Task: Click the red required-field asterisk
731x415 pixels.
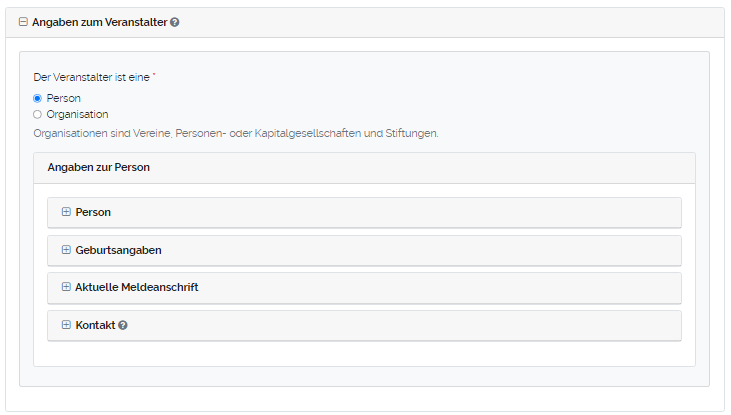Action: [x=154, y=76]
